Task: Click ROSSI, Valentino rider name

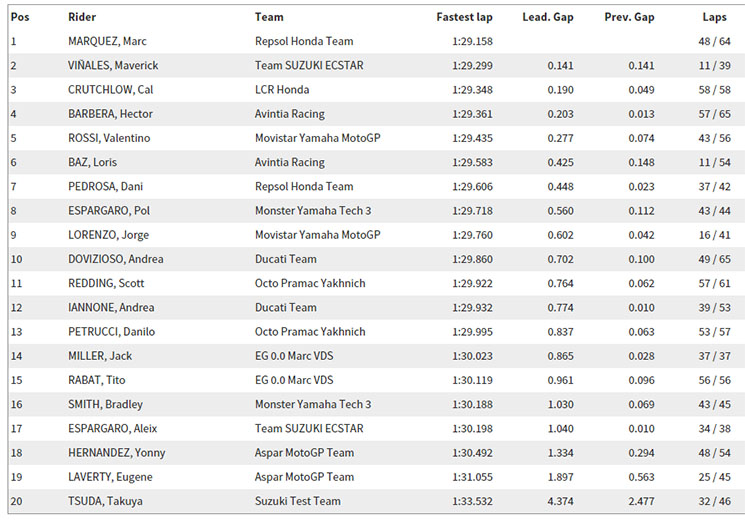Action: tap(109, 138)
